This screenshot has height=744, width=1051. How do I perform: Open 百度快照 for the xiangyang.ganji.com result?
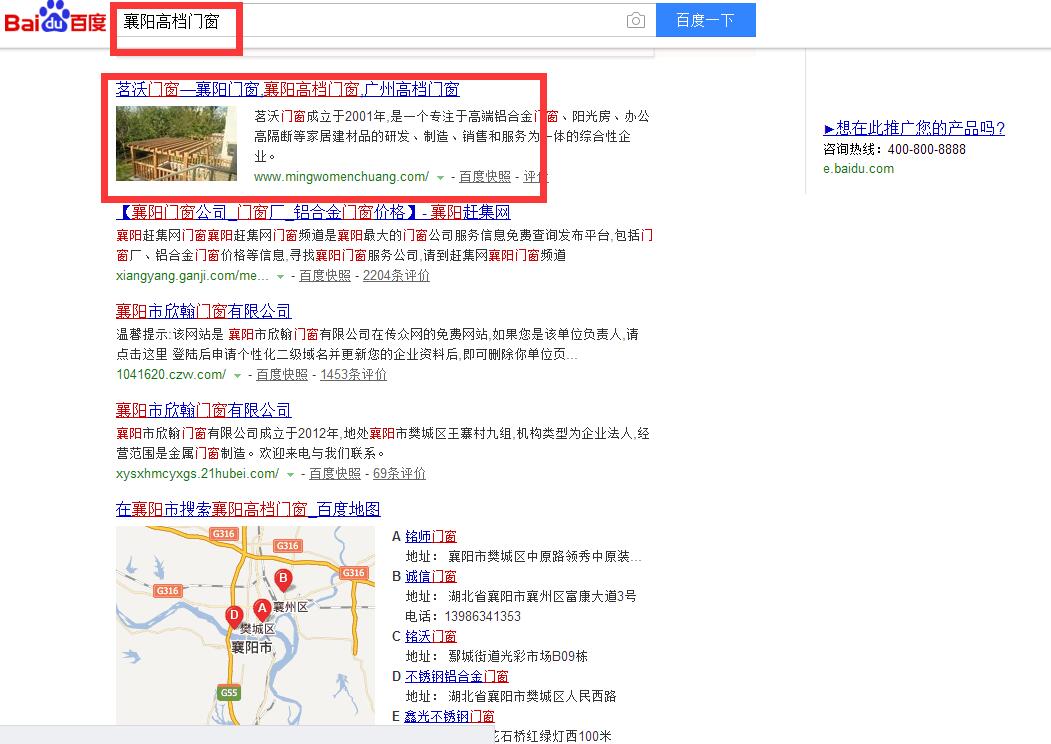(x=324, y=275)
